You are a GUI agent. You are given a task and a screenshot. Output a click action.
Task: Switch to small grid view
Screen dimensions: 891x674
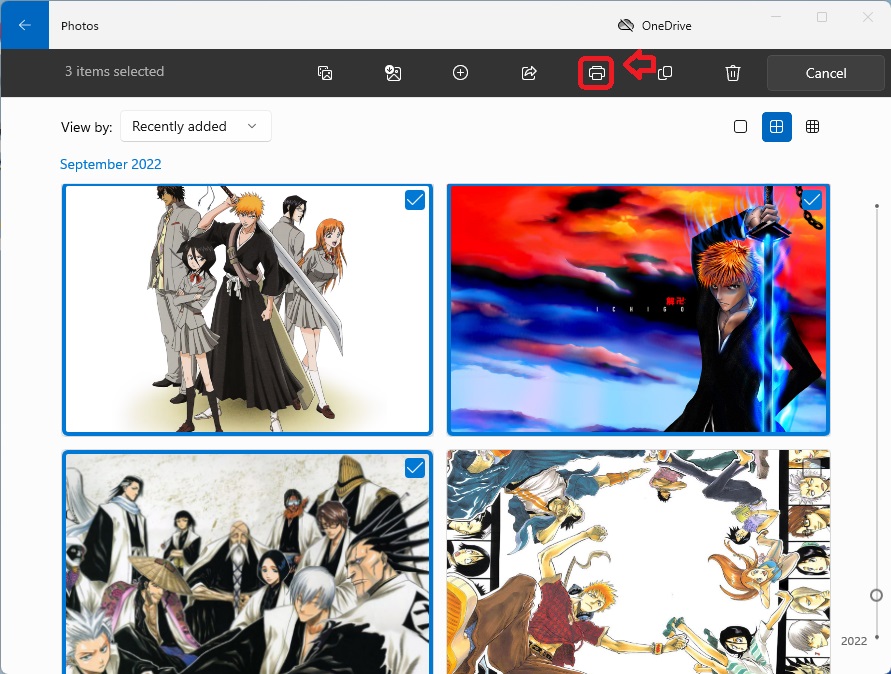tap(813, 126)
